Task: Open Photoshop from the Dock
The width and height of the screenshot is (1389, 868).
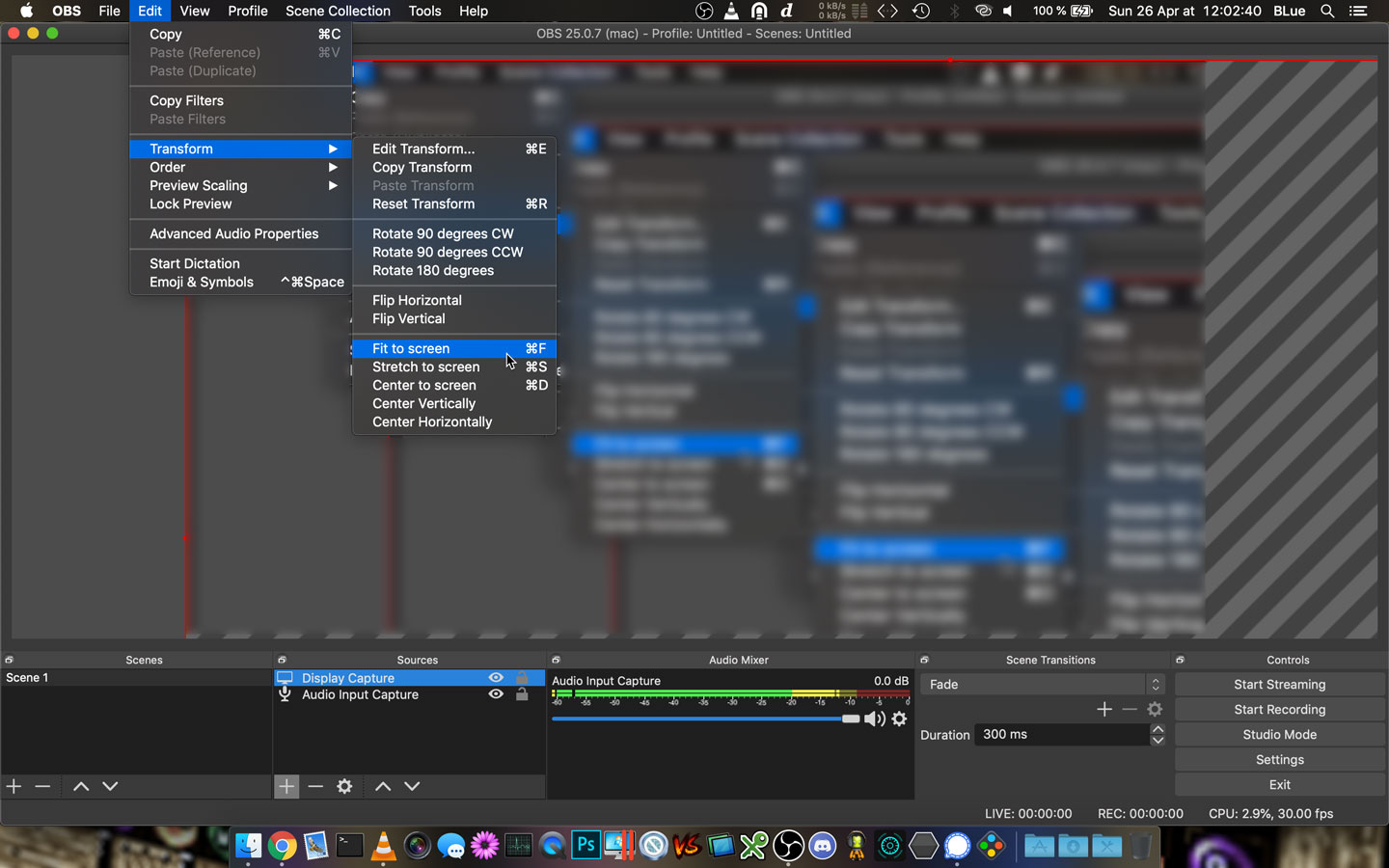Action: click(x=586, y=846)
